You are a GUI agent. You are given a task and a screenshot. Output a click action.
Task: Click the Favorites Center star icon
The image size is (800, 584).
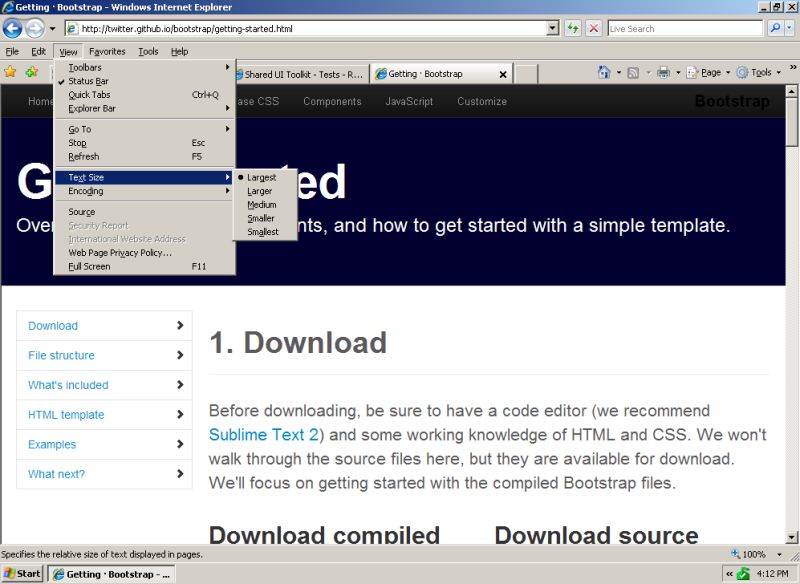[10, 72]
